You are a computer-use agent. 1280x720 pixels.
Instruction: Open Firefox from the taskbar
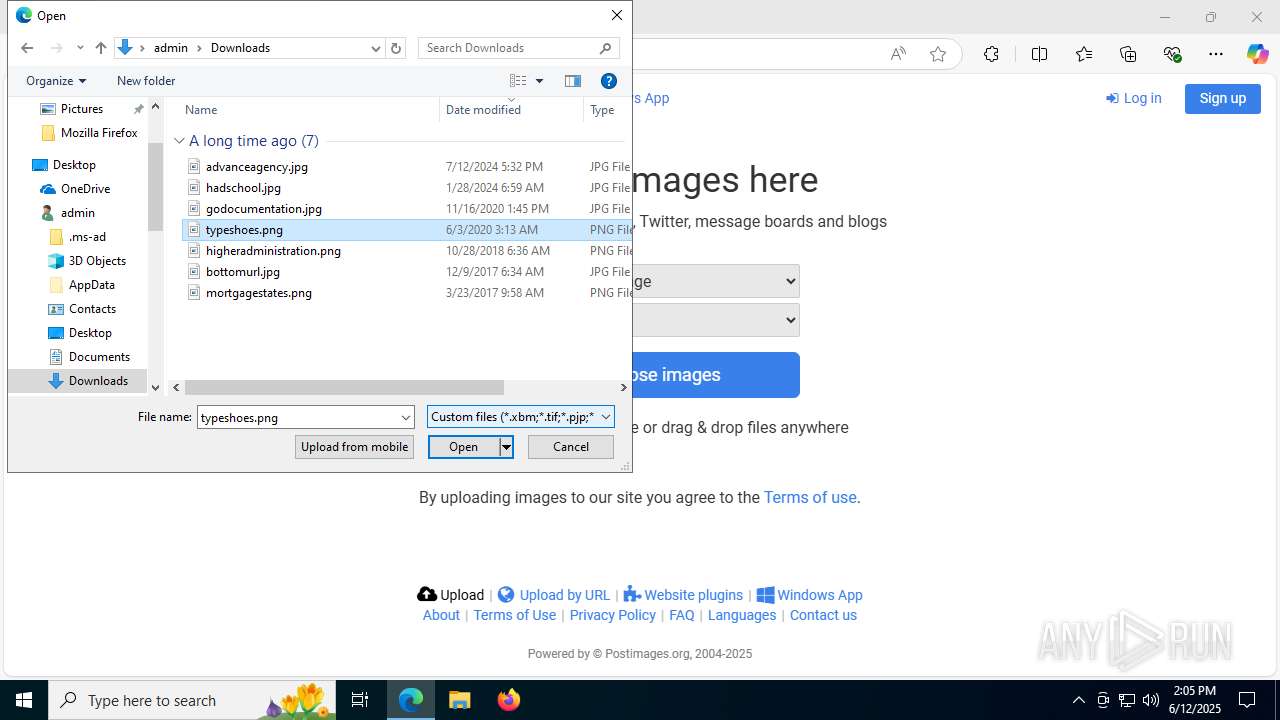click(x=509, y=700)
